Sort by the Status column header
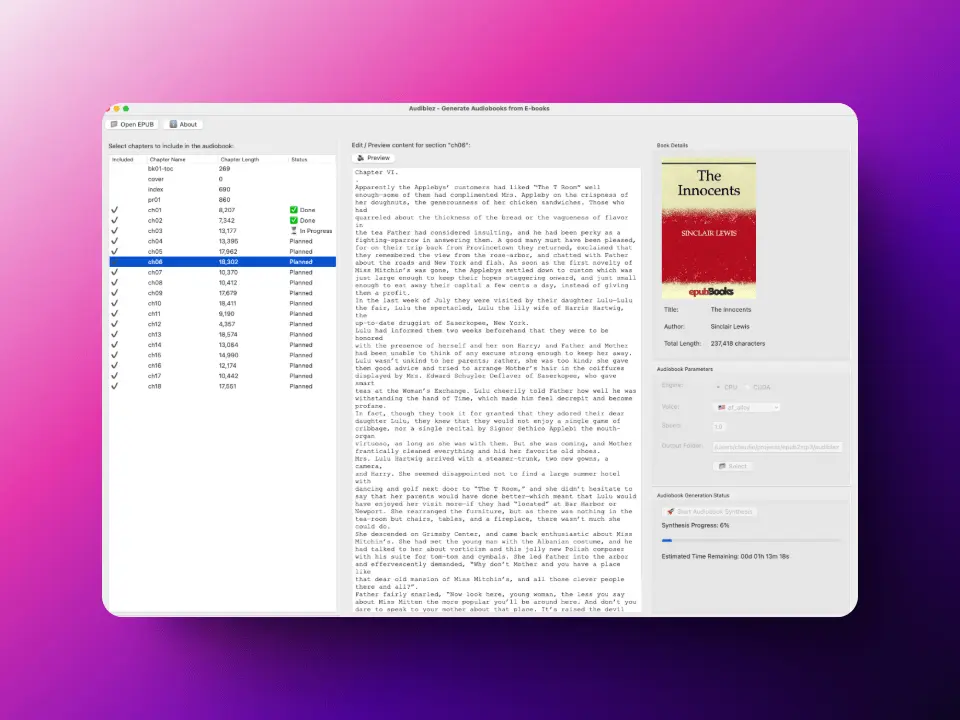 click(300, 159)
